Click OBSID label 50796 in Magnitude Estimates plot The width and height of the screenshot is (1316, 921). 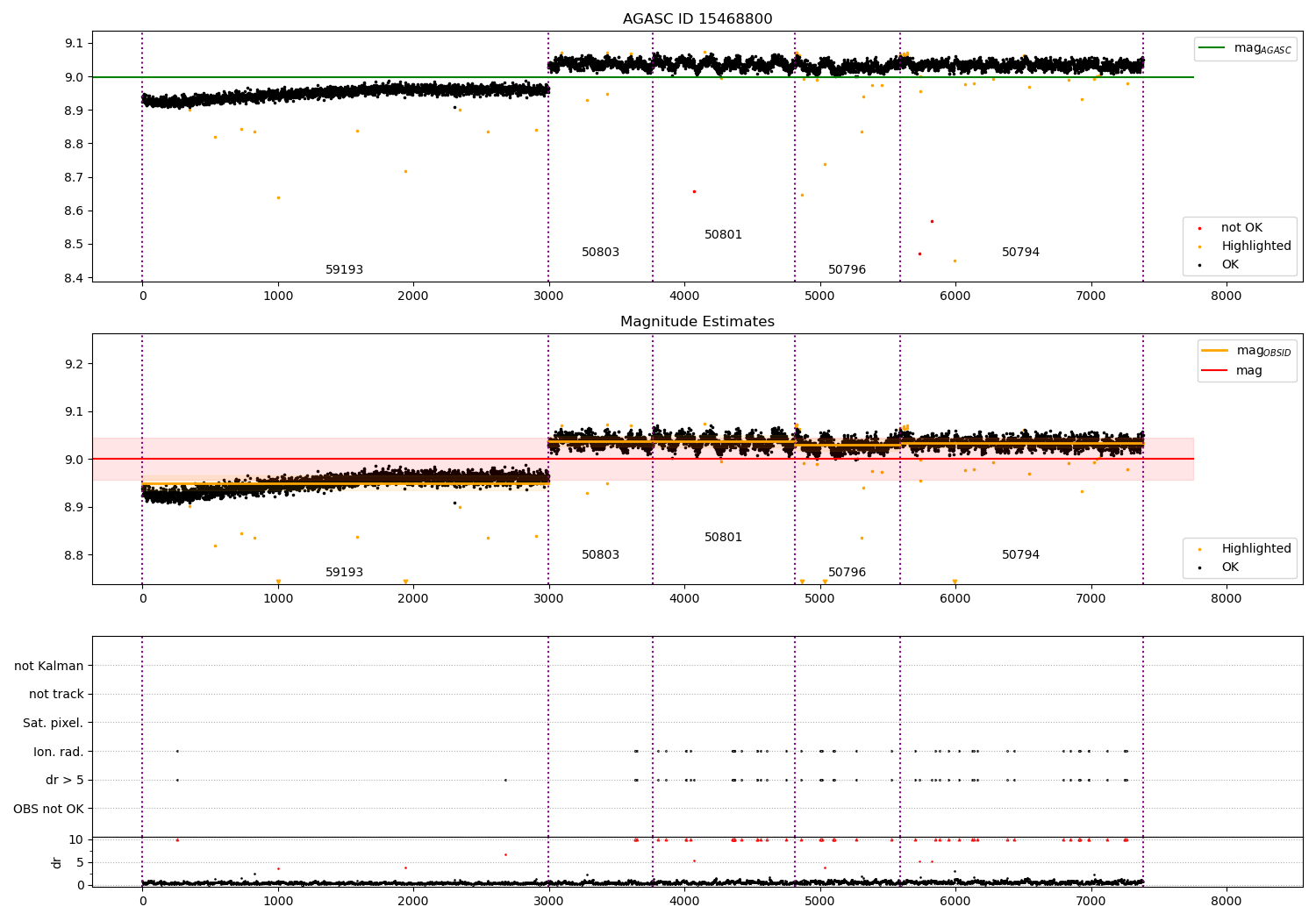(x=847, y=573)
